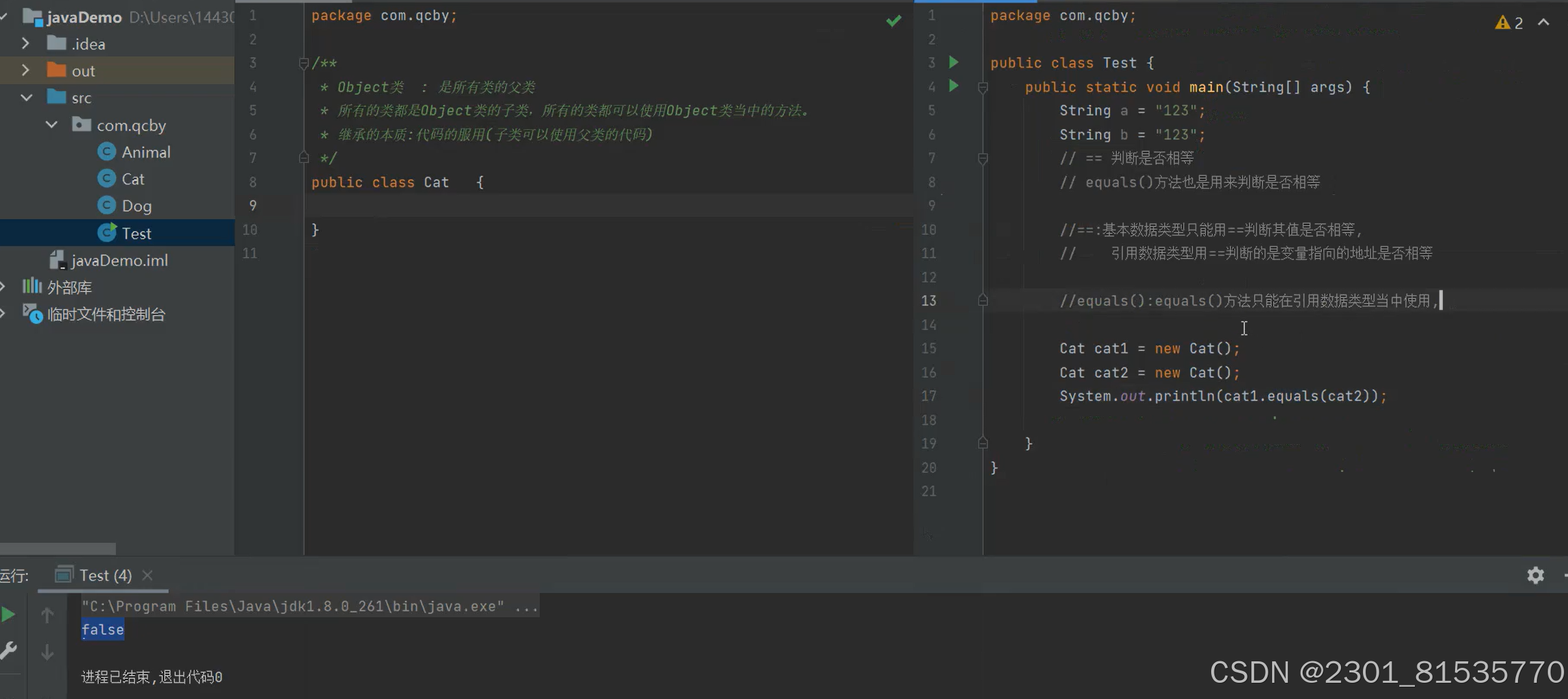Expand the .idea folder node
The image size is (1568, 699).
click(25, 43)
